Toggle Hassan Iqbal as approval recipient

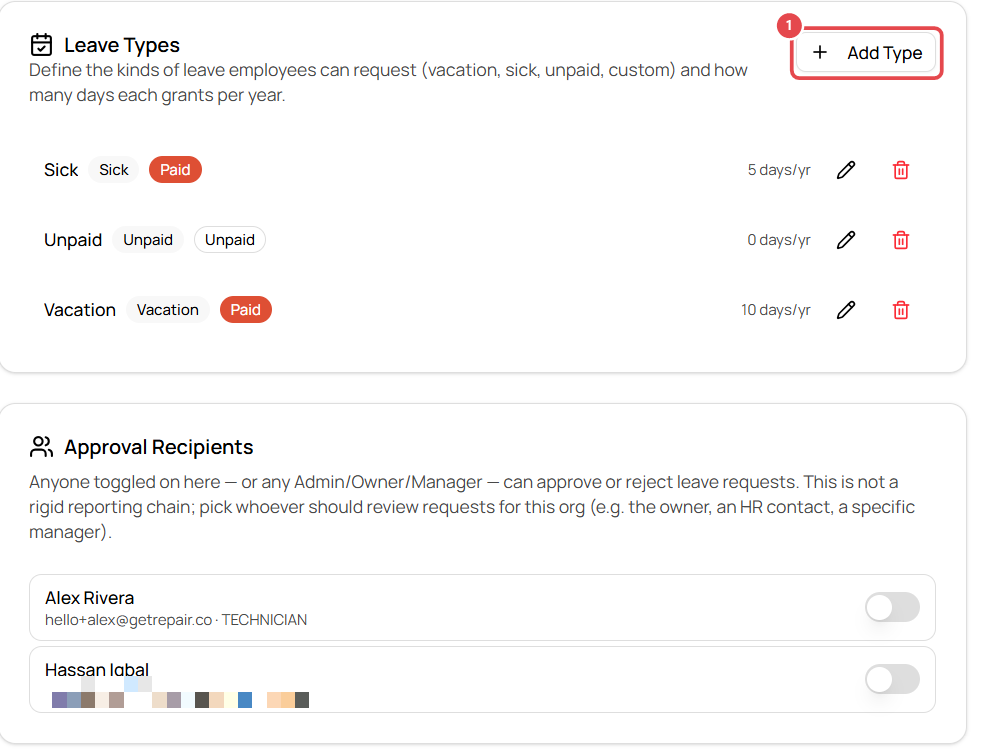pyautogui.click(x=892, y=680)
